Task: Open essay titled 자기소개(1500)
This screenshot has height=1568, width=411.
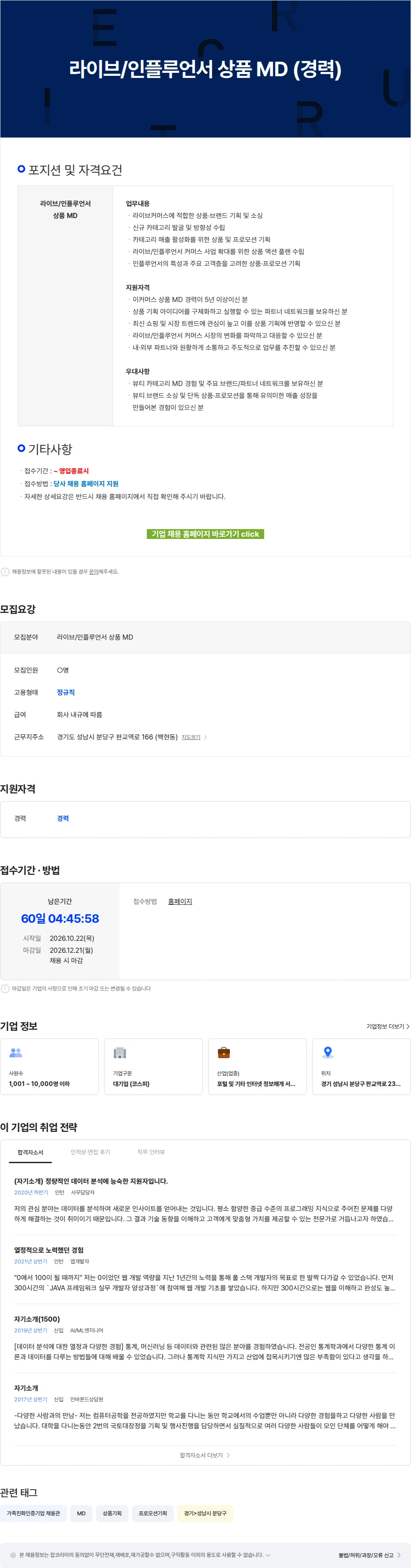Action: [37, 1318]
